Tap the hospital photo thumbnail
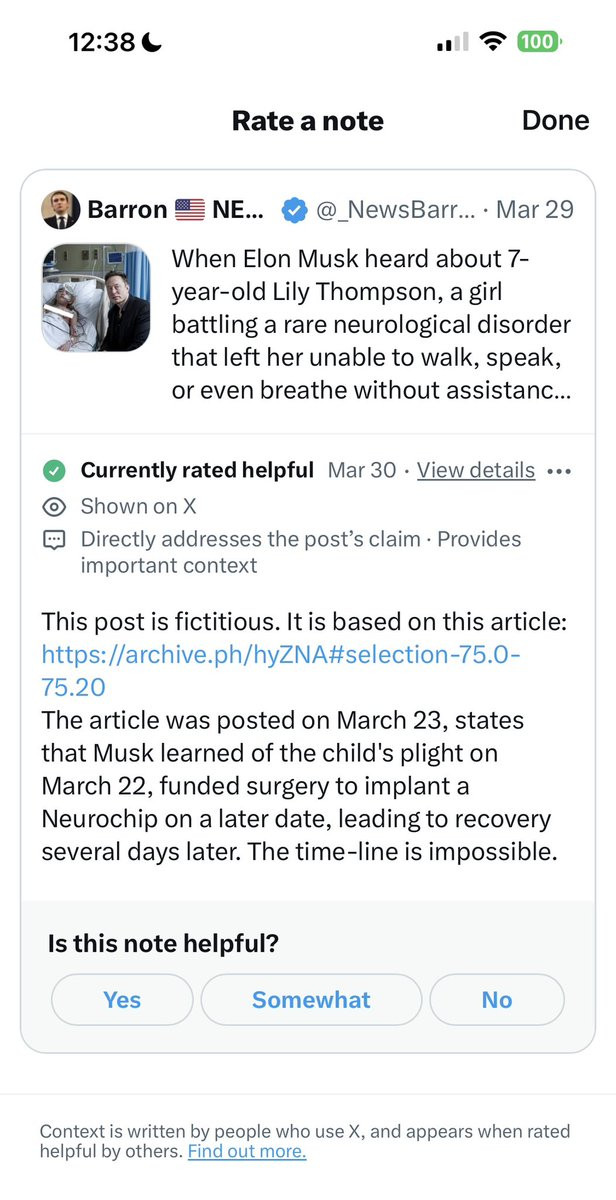 click(x=96, y=298)
